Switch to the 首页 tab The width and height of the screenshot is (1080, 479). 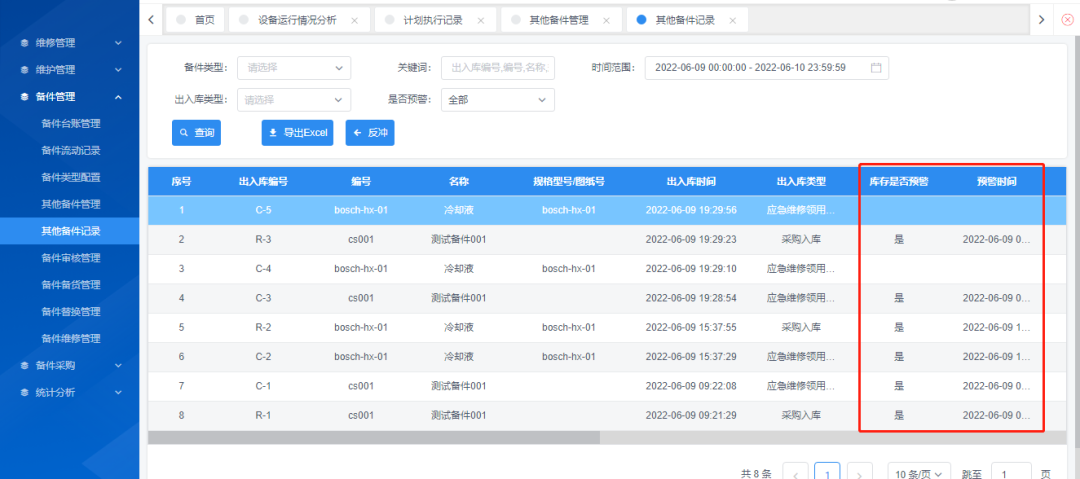pos(196,20)
